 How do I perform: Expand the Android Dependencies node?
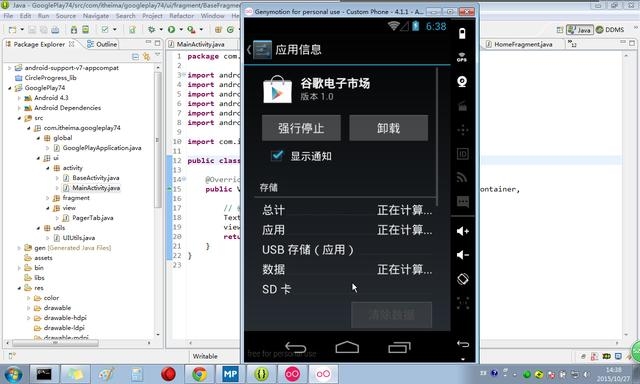click(x=19, y=108)
